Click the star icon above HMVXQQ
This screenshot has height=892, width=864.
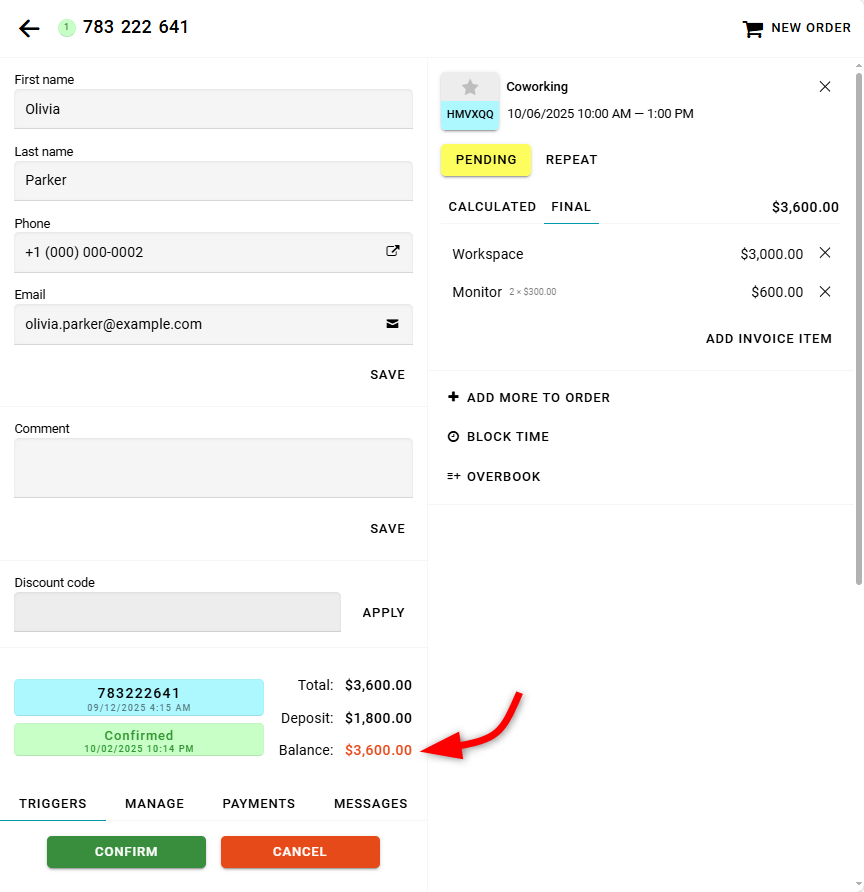(470, 87)
